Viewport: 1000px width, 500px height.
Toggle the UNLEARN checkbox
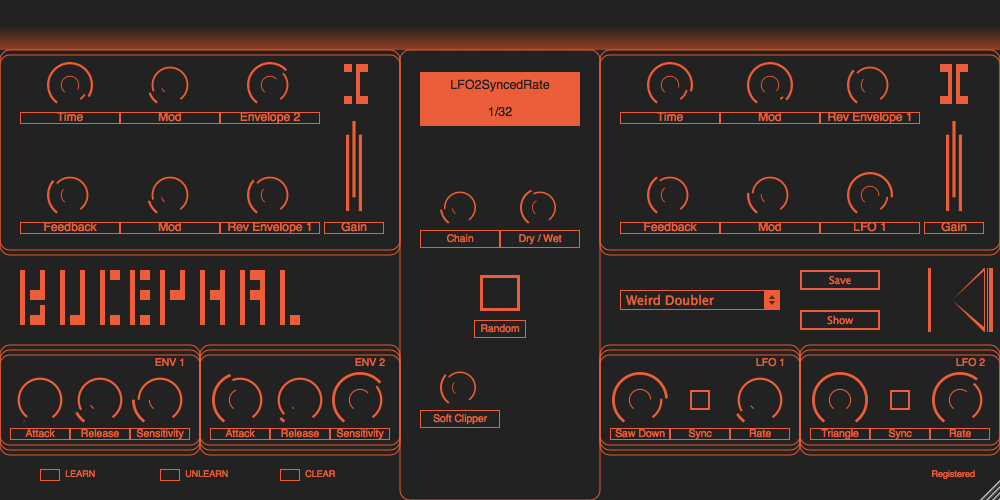(170, 474)
